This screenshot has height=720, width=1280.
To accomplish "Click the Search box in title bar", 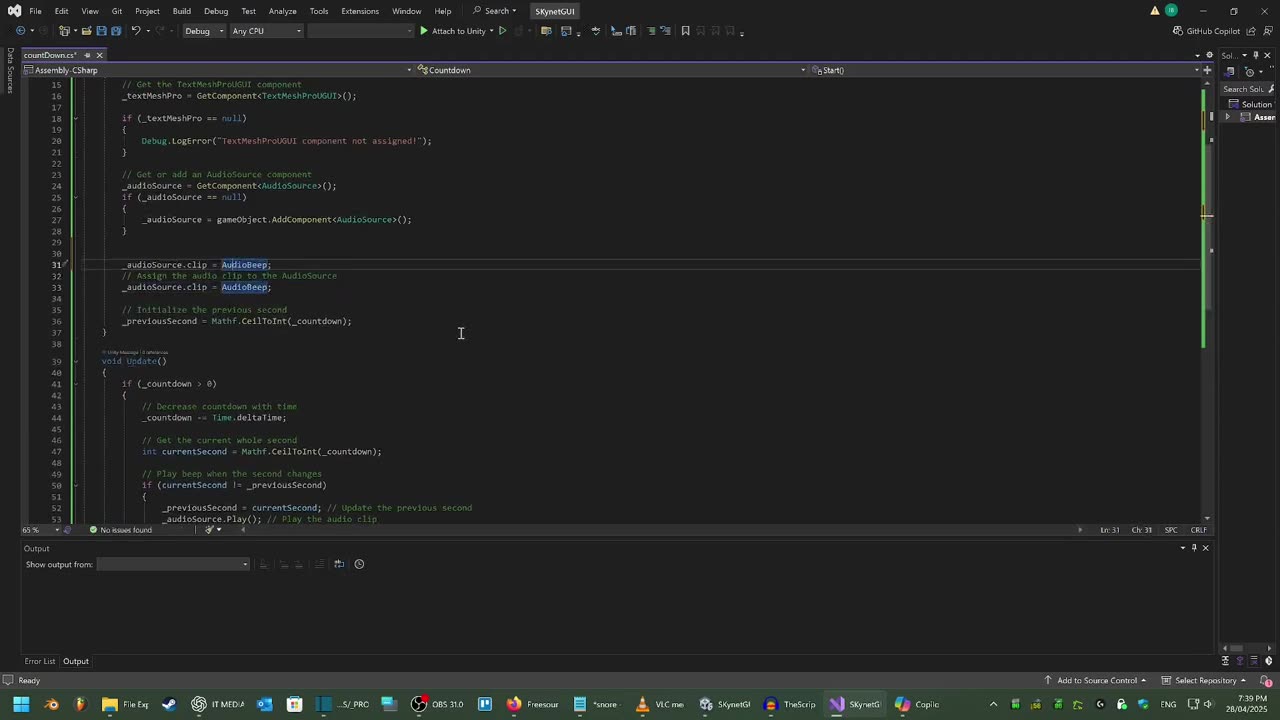I will [496, 11].
